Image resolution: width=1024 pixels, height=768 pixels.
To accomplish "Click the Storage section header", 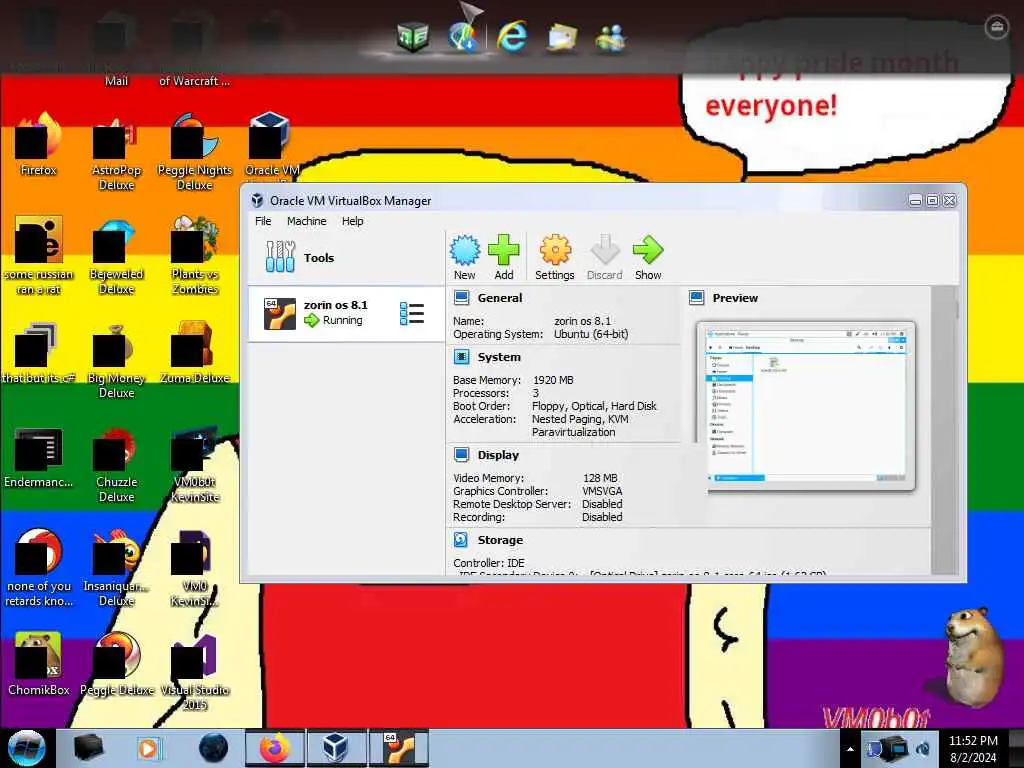I will [x=500, y=540].
